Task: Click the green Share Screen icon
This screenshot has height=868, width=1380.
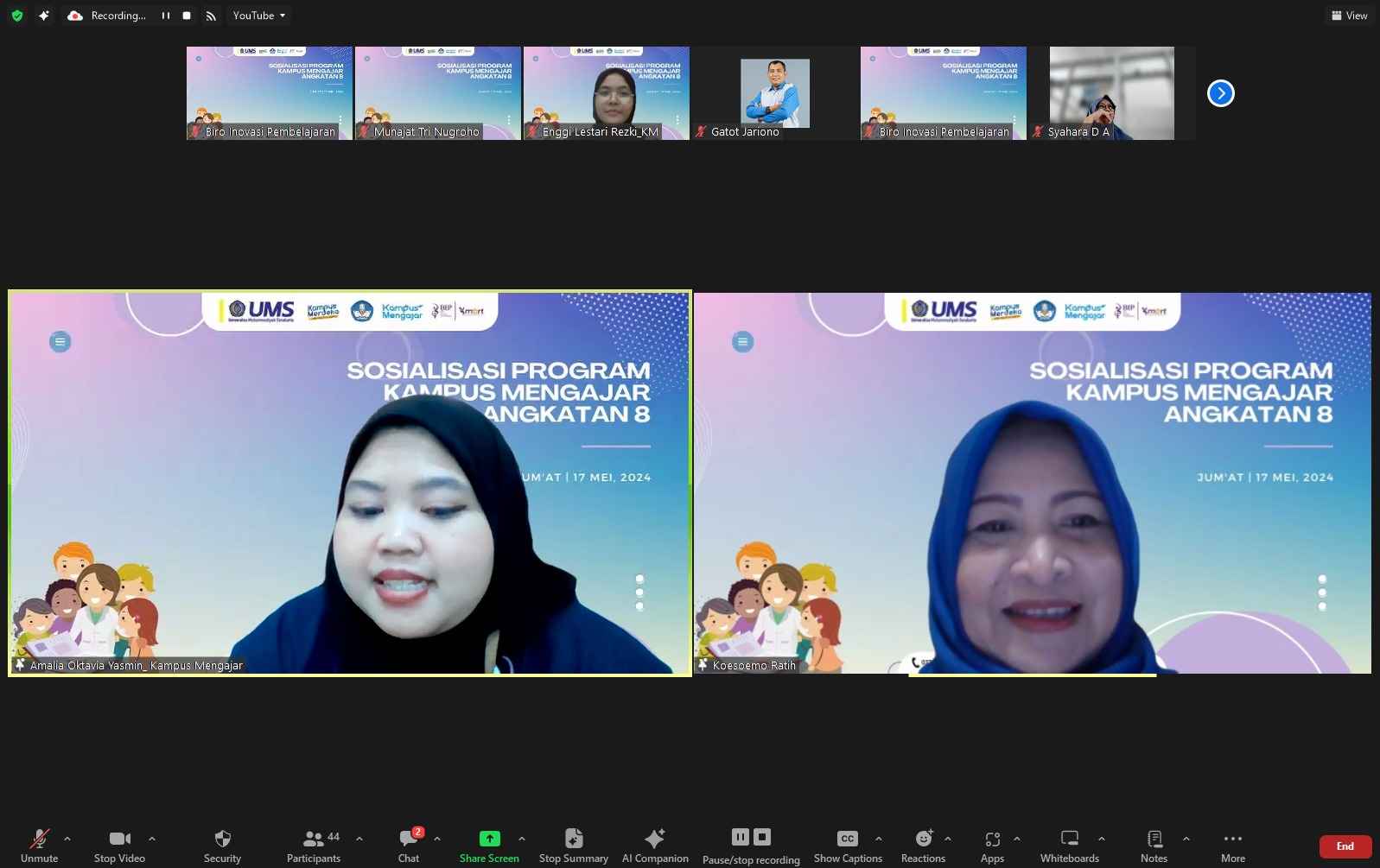Action: point(489,839)
